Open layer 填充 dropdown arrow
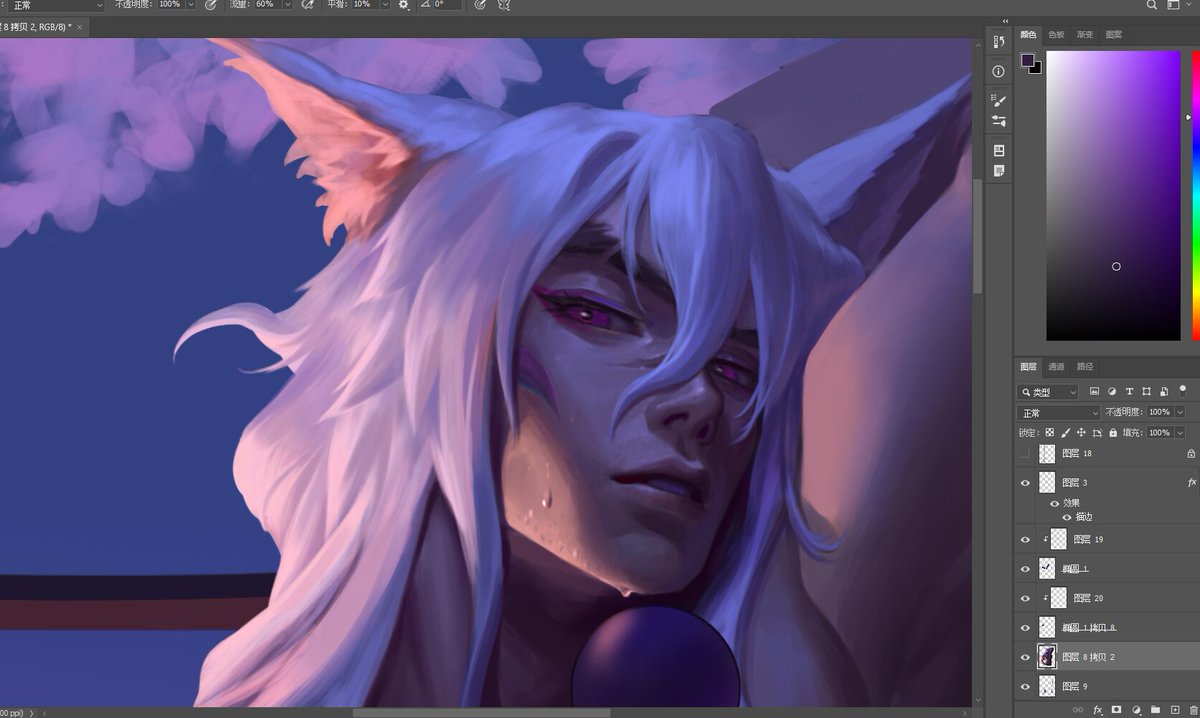Viewport: 1200px width, 718px height. (x=1180, y=433)
